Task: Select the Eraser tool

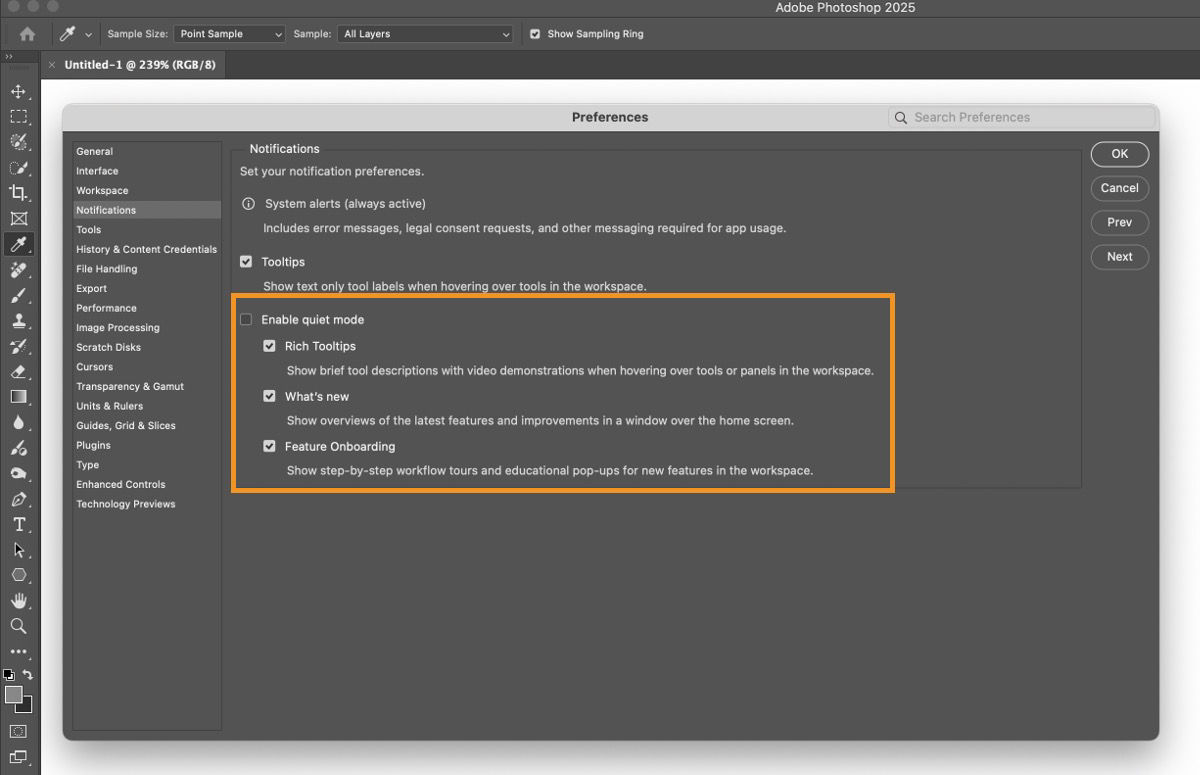Action: coord(19,372)
